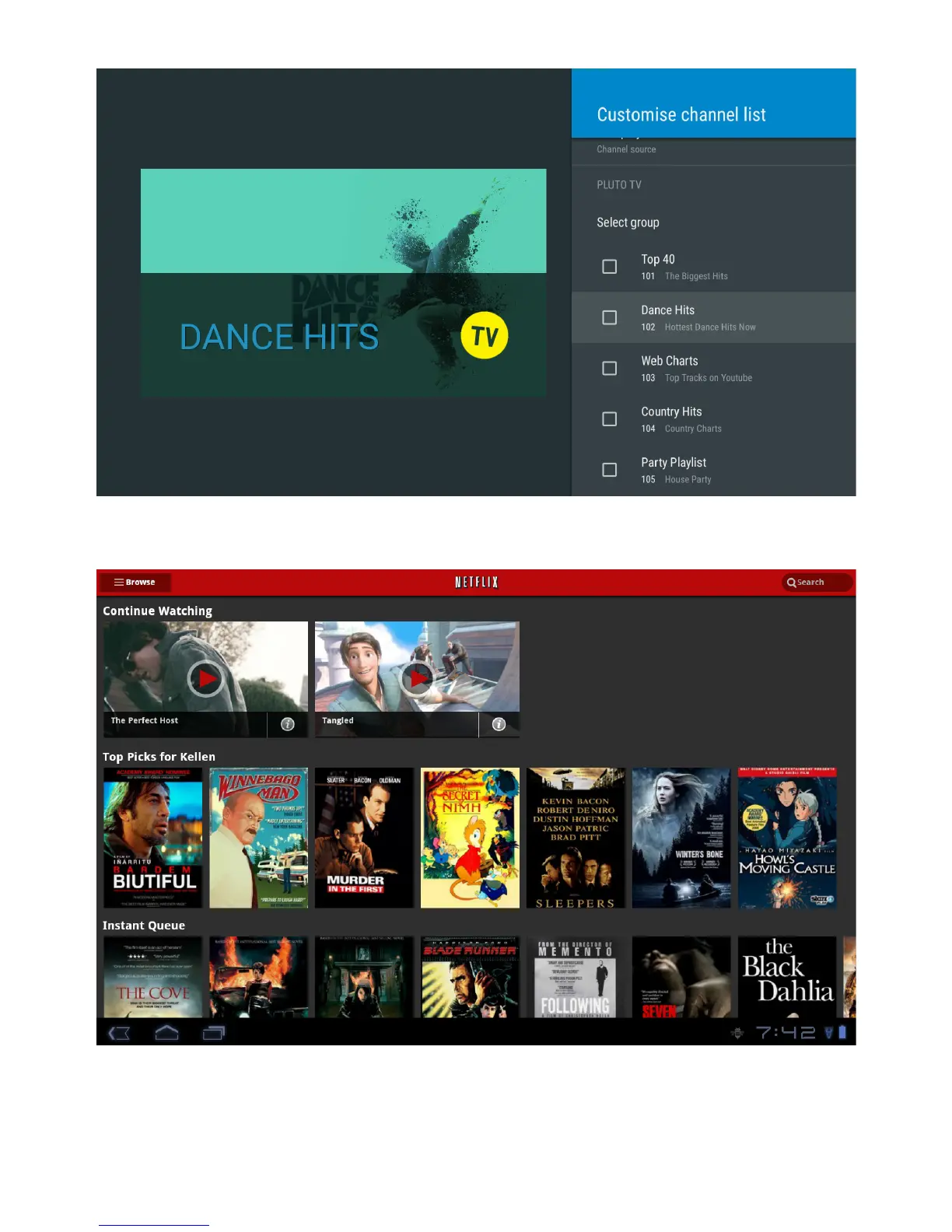Play Tangled from Continue Watching
Image resolution: width=952 pixels, height=1232 pixels.
click(x=417, y=678)
